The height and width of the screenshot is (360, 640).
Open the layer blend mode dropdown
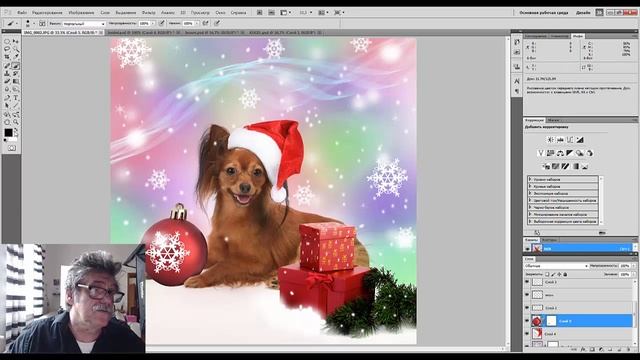tap(556, 266)
